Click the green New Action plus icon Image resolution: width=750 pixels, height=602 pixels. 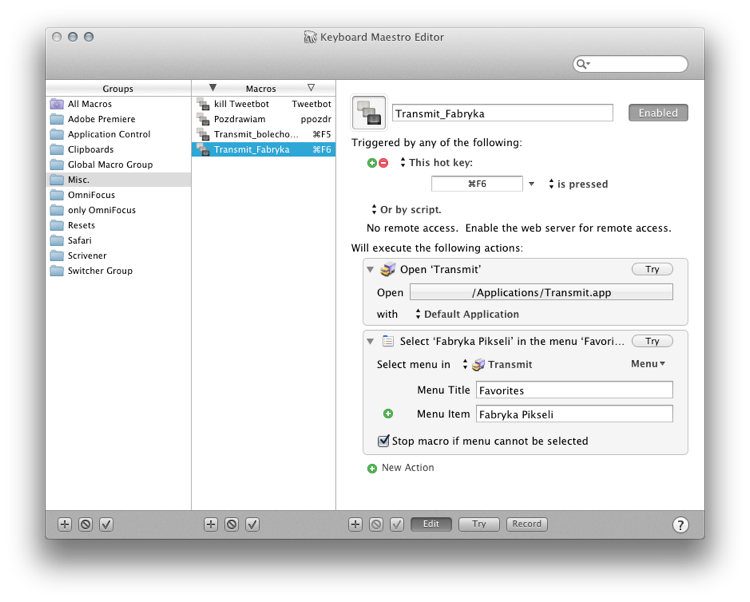[372, 468]
